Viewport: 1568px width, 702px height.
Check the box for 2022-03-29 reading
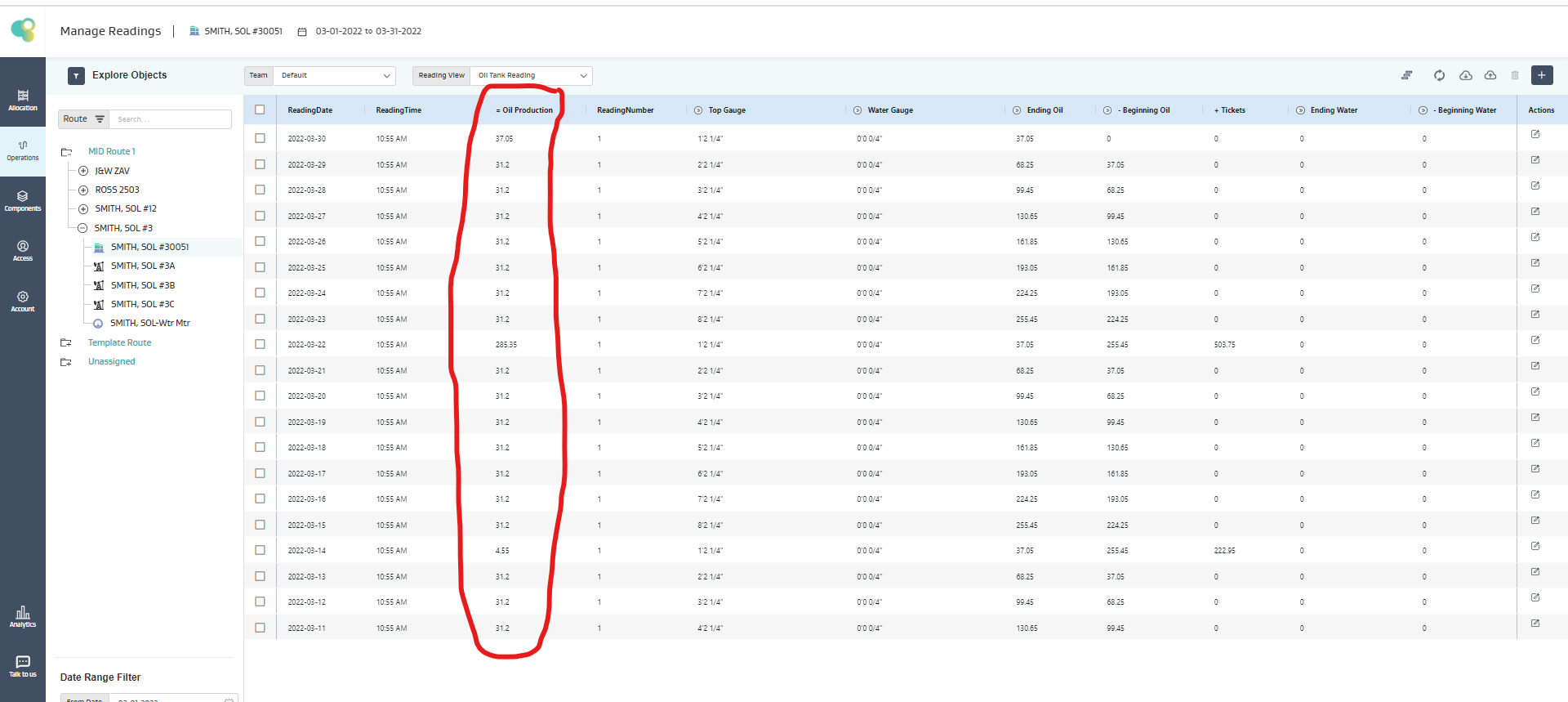(260, 164)
